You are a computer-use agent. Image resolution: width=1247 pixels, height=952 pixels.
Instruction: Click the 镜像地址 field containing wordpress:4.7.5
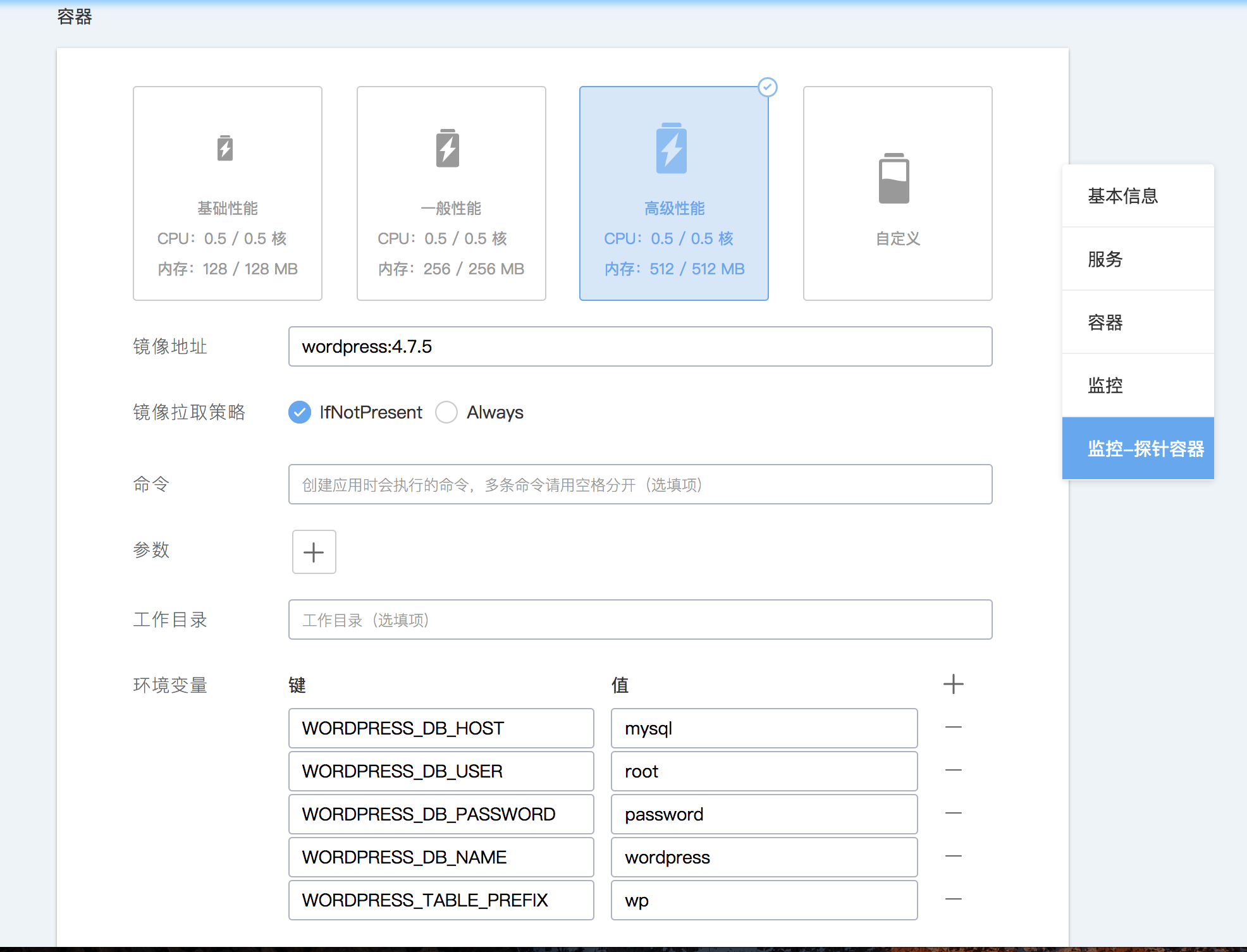tap(640, 346)
